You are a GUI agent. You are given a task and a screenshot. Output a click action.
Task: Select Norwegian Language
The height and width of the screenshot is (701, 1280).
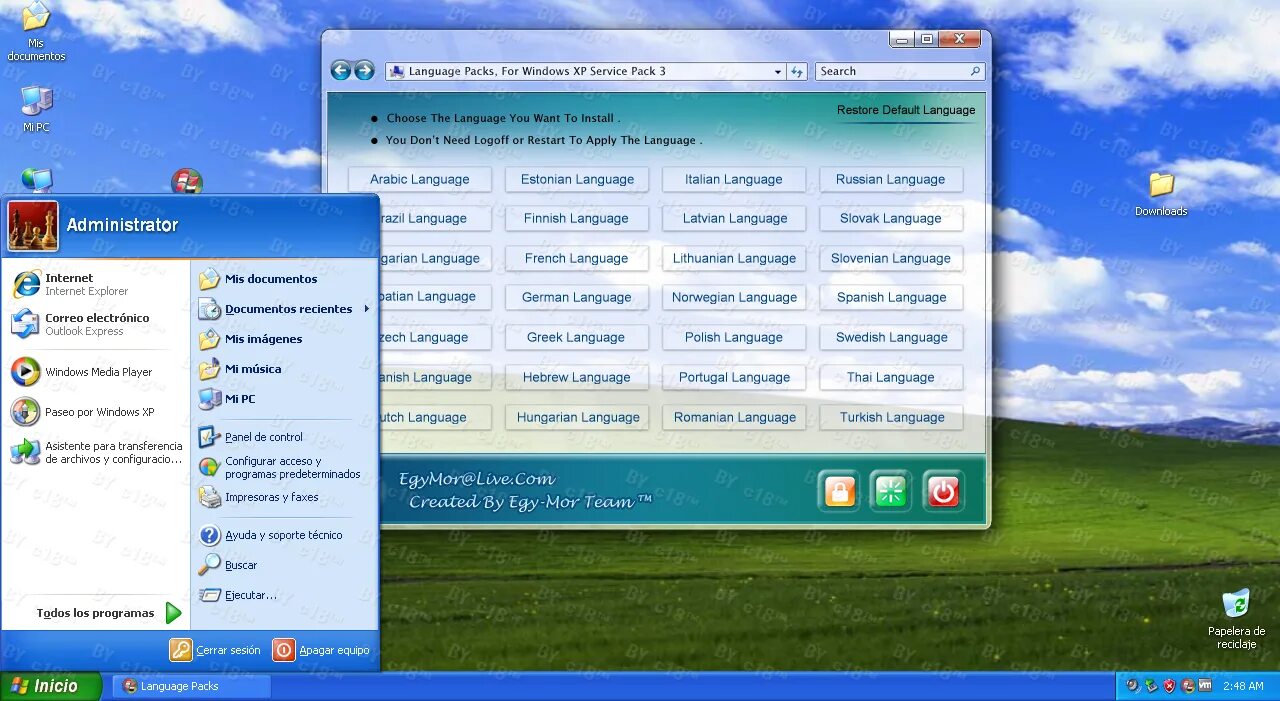click(734, 297)
